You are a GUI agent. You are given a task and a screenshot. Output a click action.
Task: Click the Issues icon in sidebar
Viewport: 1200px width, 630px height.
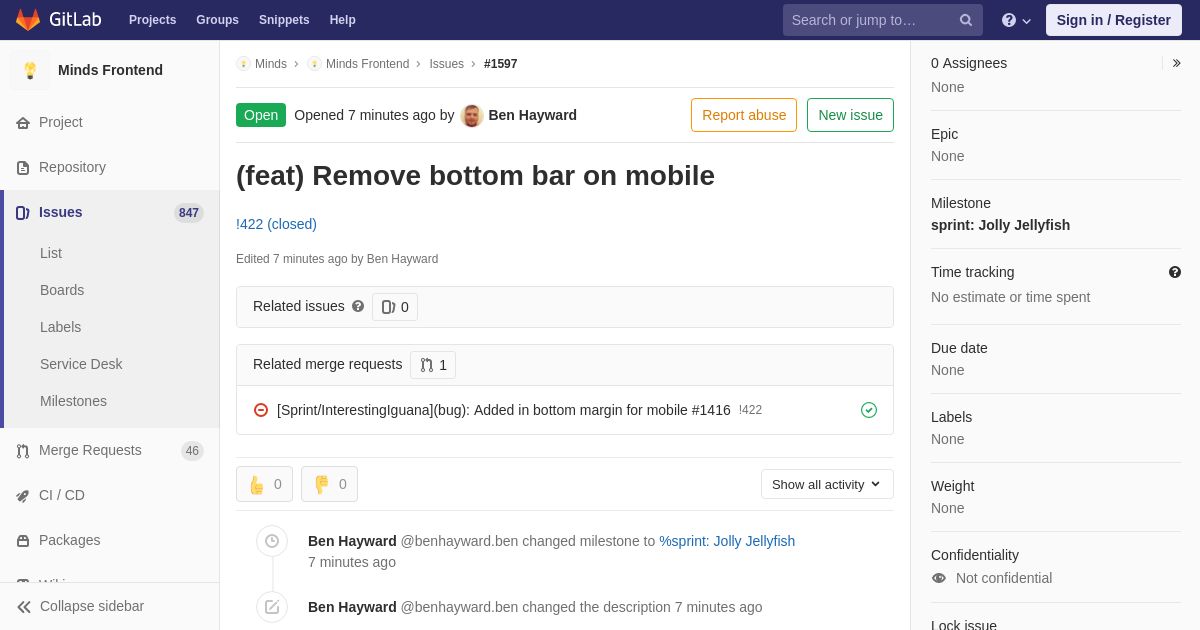[23, 213]
